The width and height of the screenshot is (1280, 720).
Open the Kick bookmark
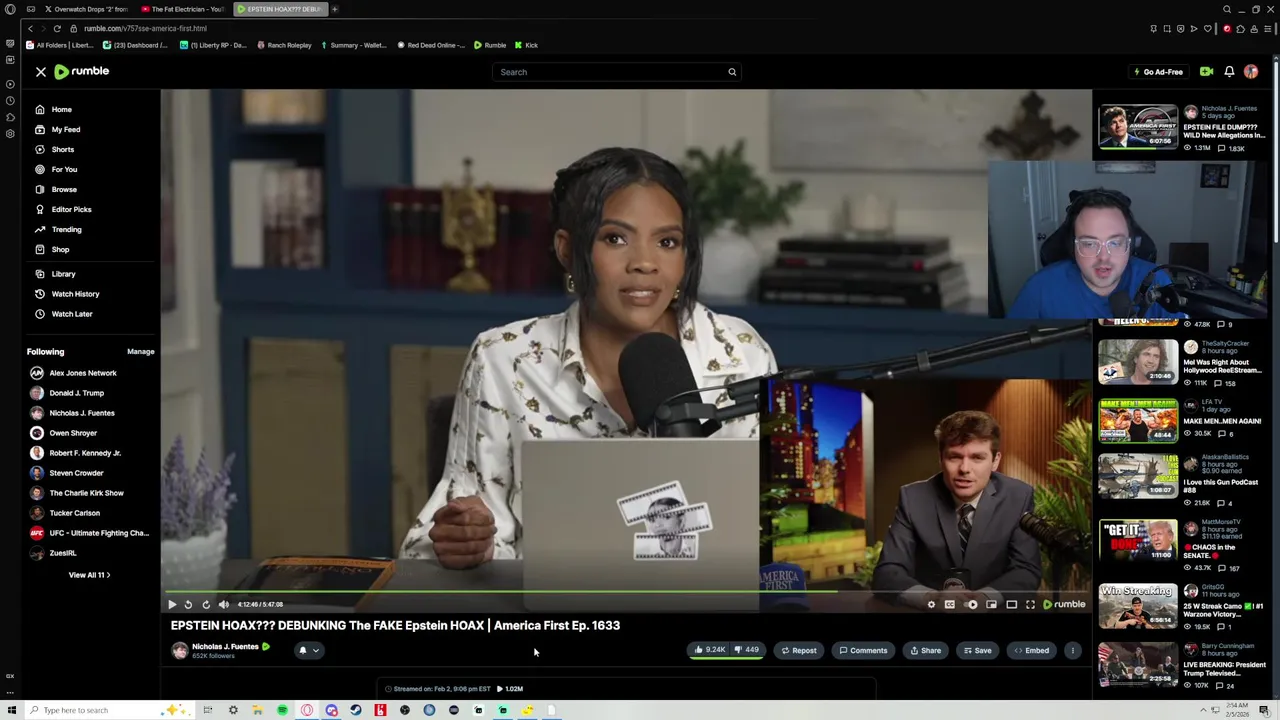tap(526, 45)
